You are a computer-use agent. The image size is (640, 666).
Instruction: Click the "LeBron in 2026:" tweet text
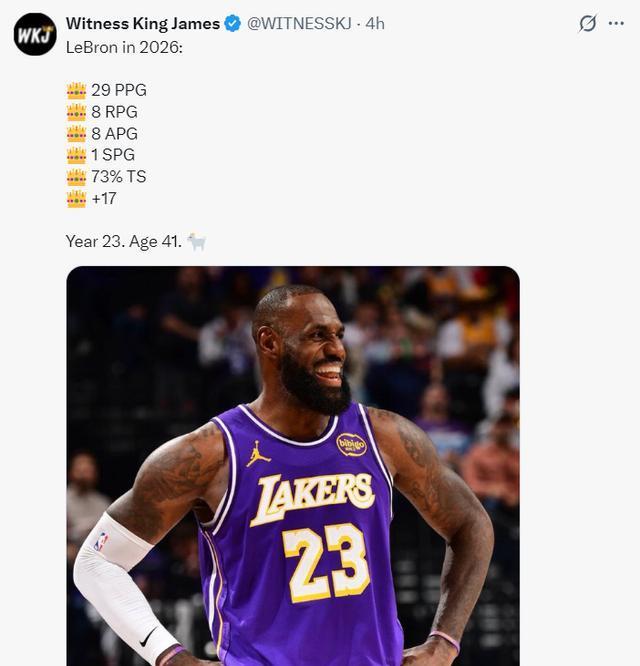pos(124,46)
